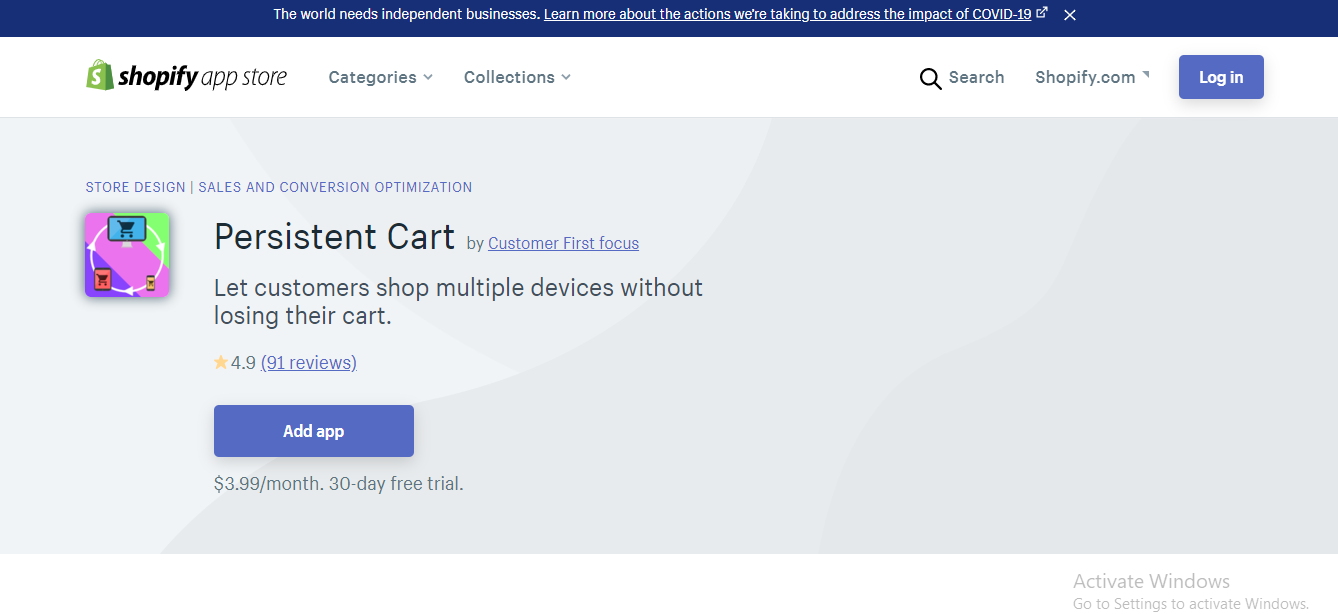1338x614 pixels.
Task: Open the Persistent Cart app icon
Action: coord(127,255)
